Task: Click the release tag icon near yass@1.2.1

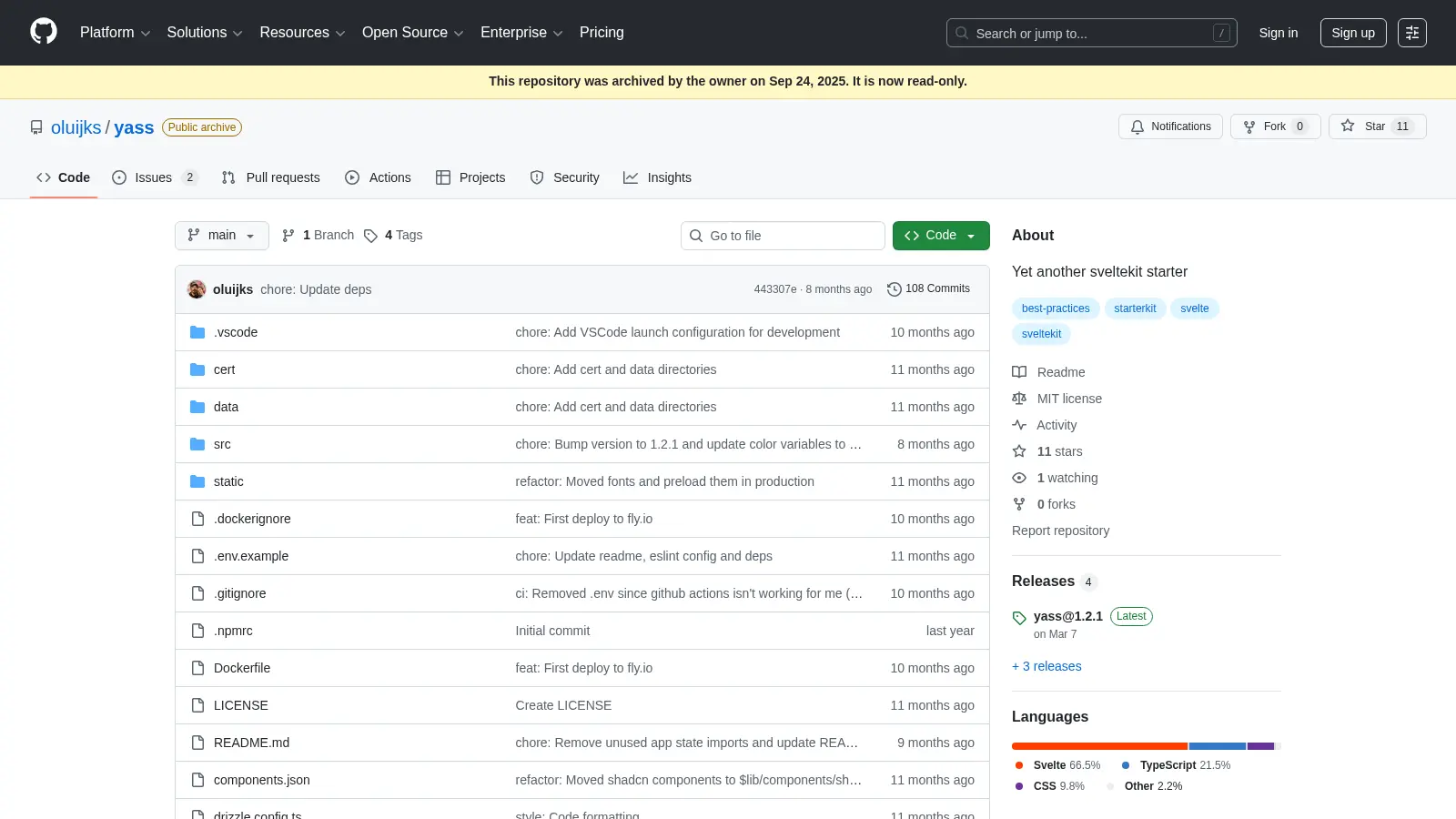Action: [1019, 618]
